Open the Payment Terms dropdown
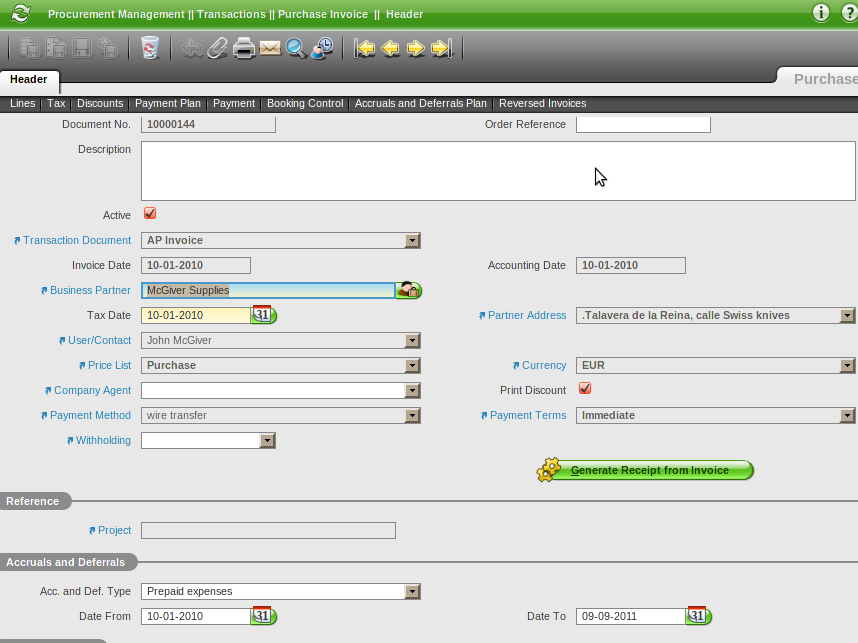Viewport: 858px width, 643px height. [847, 415]
